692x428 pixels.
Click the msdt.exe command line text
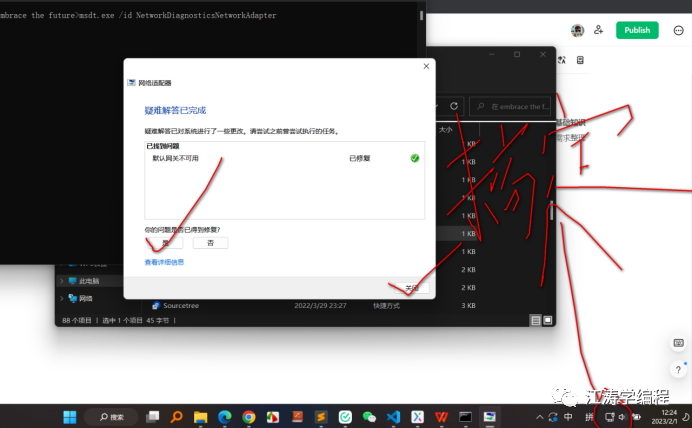point(177,15)
